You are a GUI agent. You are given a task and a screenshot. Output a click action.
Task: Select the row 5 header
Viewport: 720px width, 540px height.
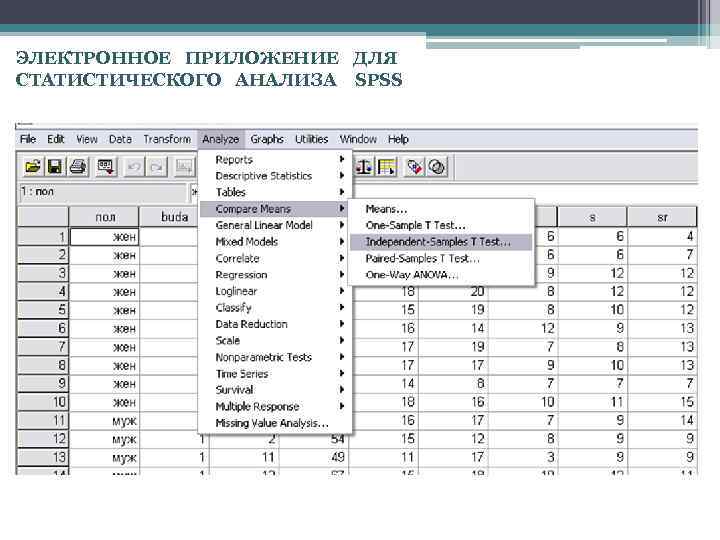[43, 310]
